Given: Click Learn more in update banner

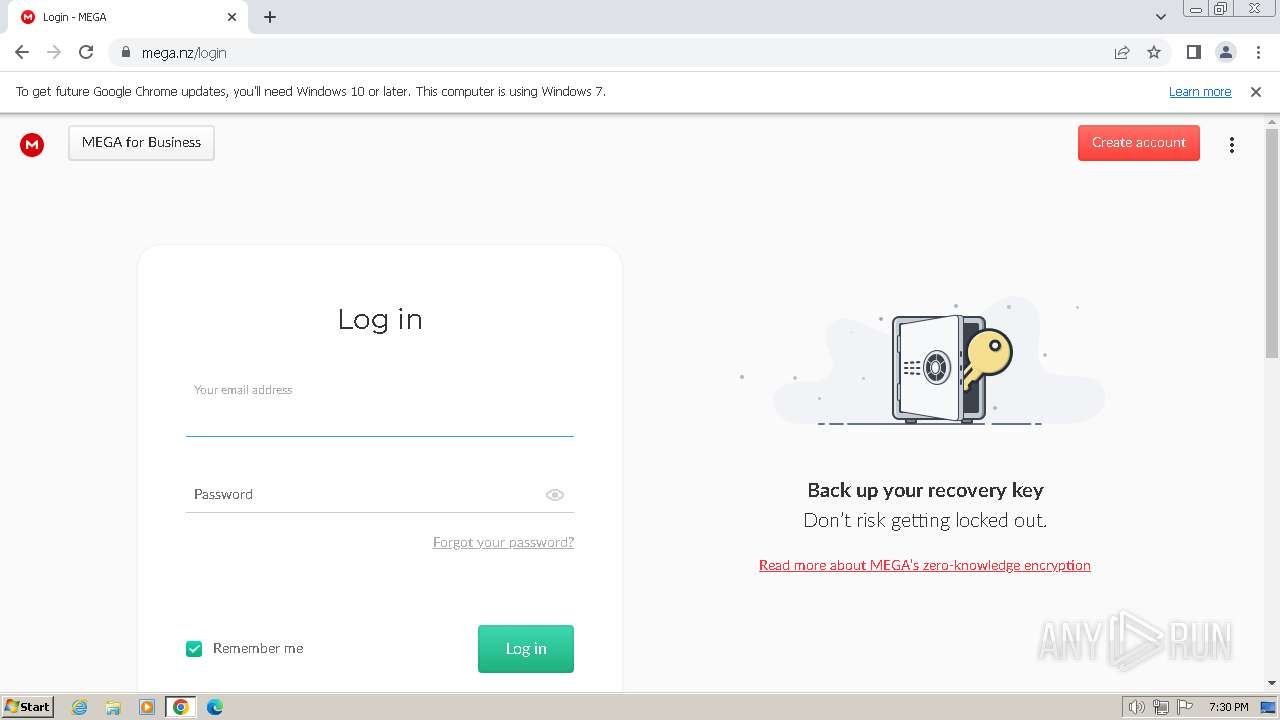Looking at the screenshot, I should (1200, 92).
